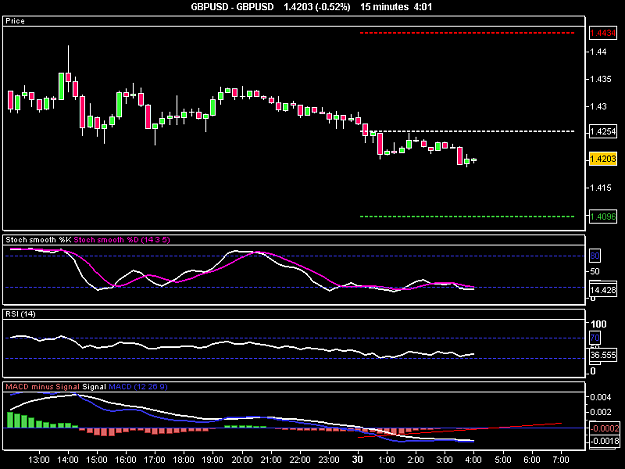Click the 15 minutes timeframe text in header
This screenshot has width=625, height=469.
coord(384,7)
